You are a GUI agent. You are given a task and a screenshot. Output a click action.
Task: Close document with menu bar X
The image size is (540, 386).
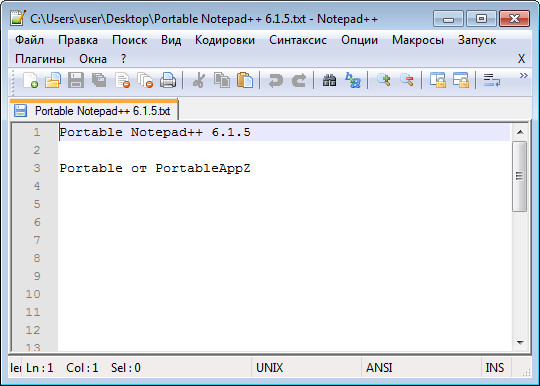521,59
